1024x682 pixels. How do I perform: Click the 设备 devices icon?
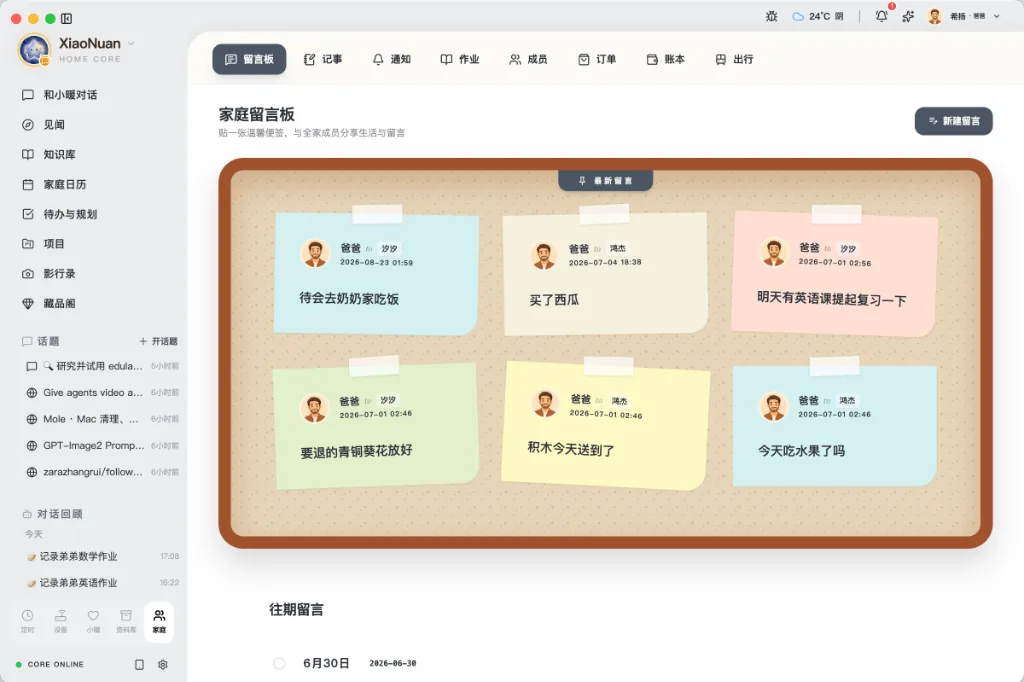[61, 621]
